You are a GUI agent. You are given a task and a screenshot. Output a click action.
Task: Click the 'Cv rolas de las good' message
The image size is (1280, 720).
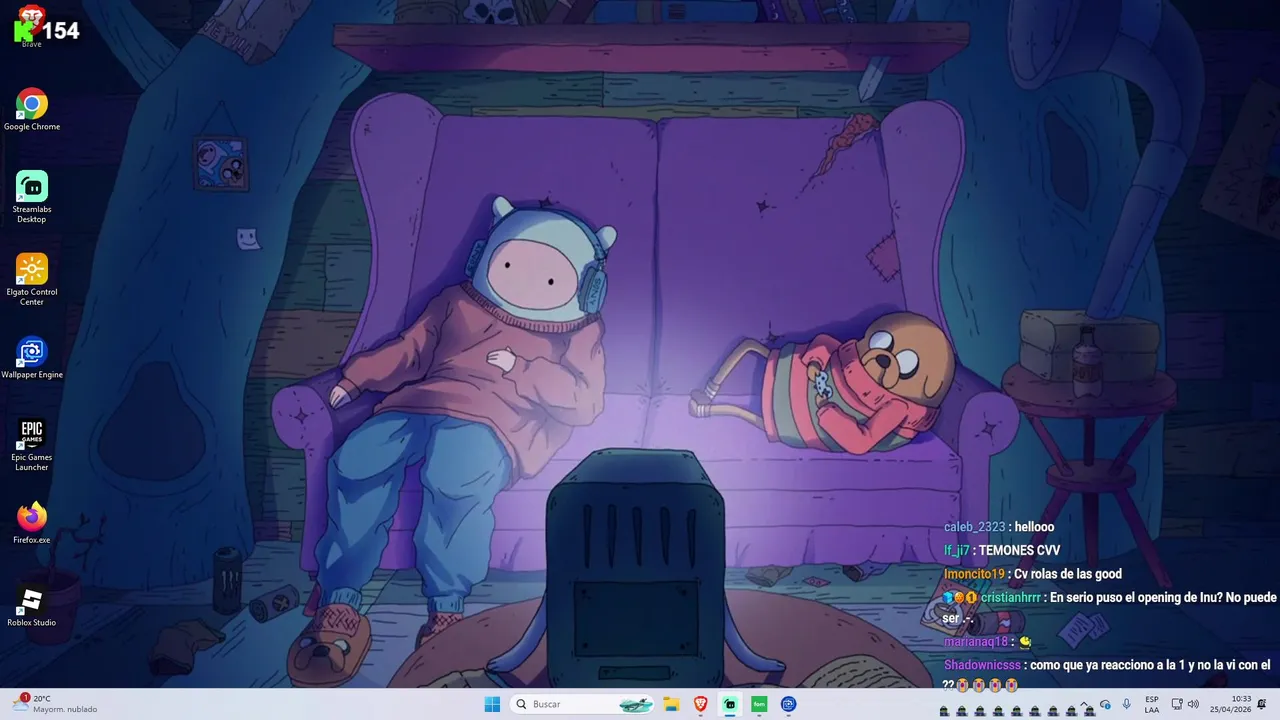coord(1068,574)
